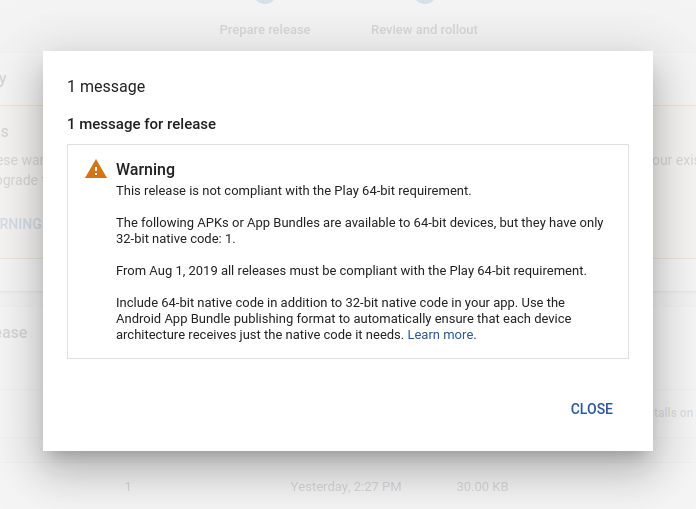Click the orange warning triangle icon
696x509 pixels.
pyautogui.click(x=95, y=169)
